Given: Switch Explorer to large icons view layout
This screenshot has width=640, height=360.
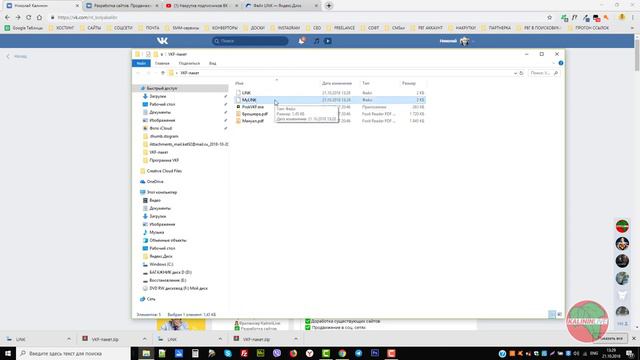Looking at the screenshot, I should coord(559,314).
